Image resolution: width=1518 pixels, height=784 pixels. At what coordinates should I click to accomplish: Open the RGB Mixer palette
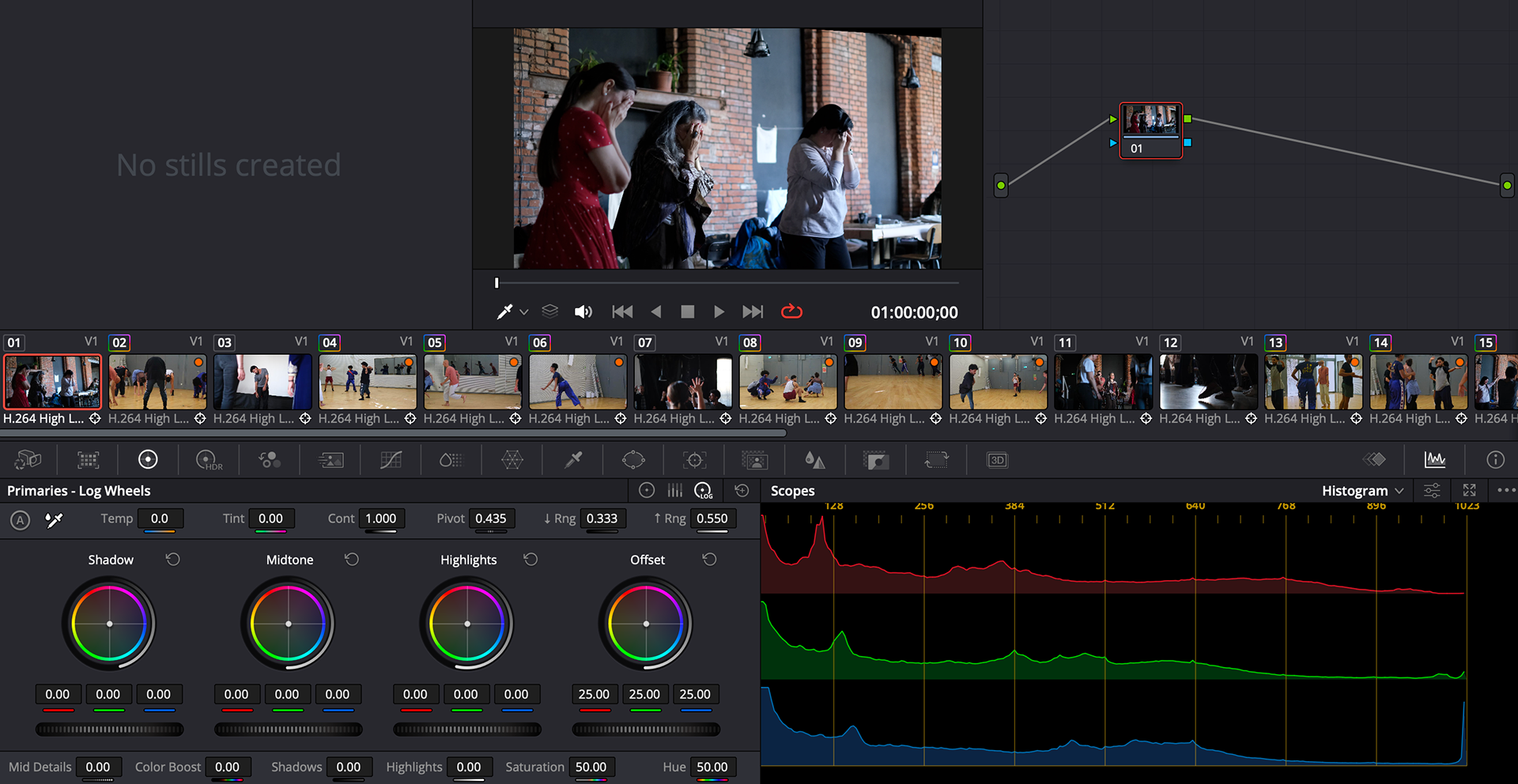pyautogui.click(x=270, y=460)
